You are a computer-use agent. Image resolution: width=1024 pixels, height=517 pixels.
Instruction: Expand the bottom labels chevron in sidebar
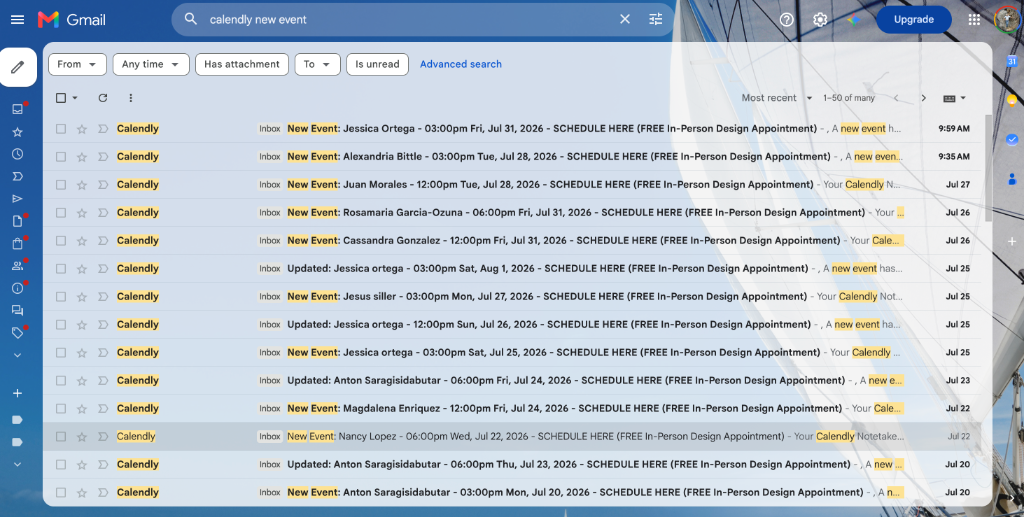pos(18,464)
